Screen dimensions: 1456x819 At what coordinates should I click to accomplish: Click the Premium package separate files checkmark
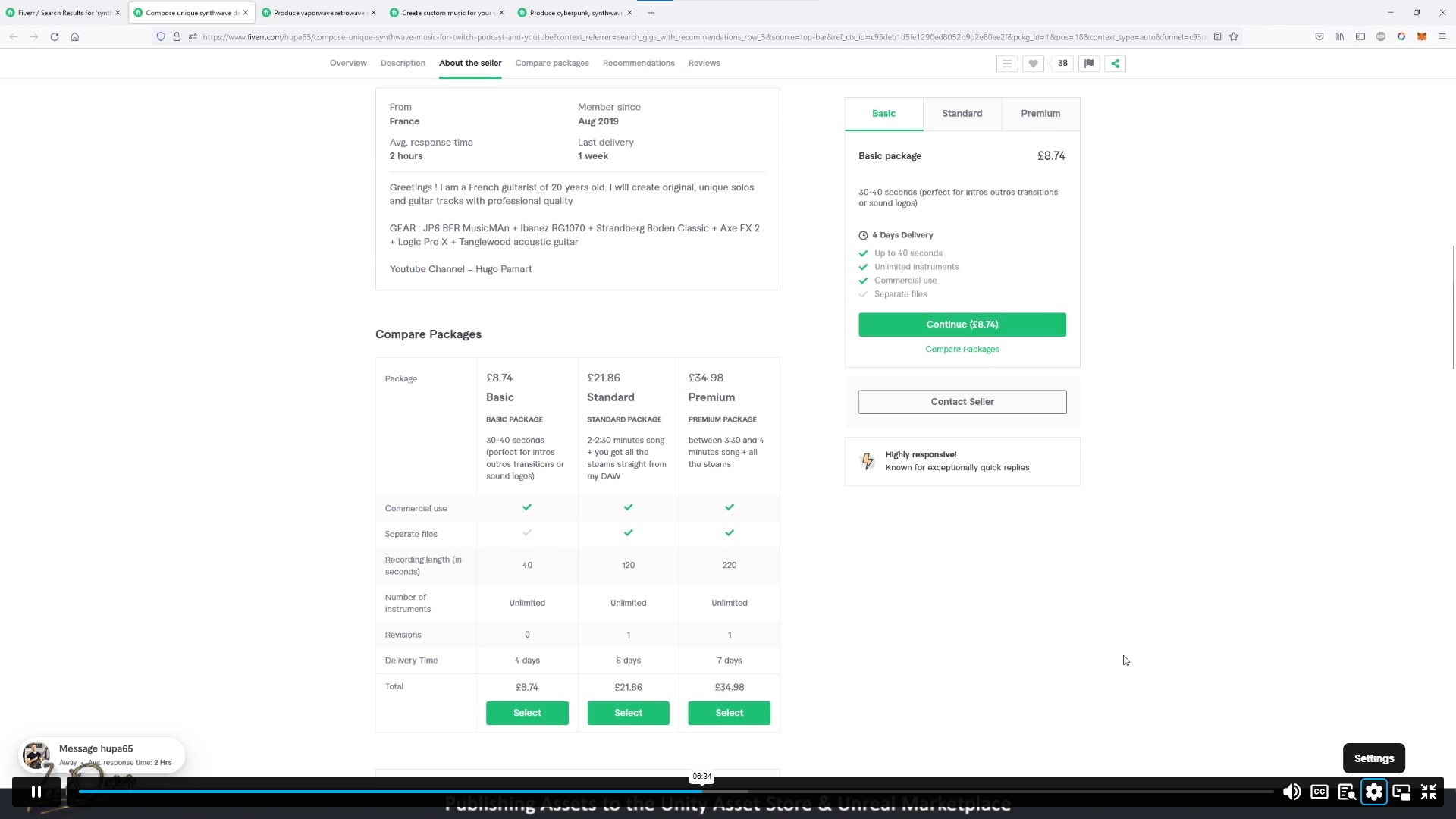pyautogui.click(x=729, y=533)
